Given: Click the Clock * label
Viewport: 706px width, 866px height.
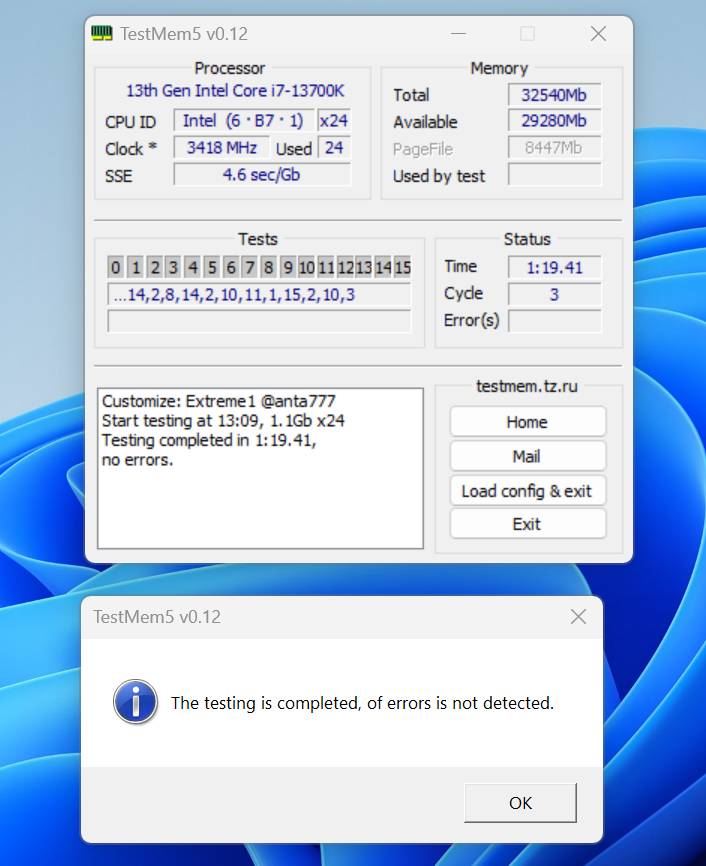Looking at the screenshot, I should [131, 149].
